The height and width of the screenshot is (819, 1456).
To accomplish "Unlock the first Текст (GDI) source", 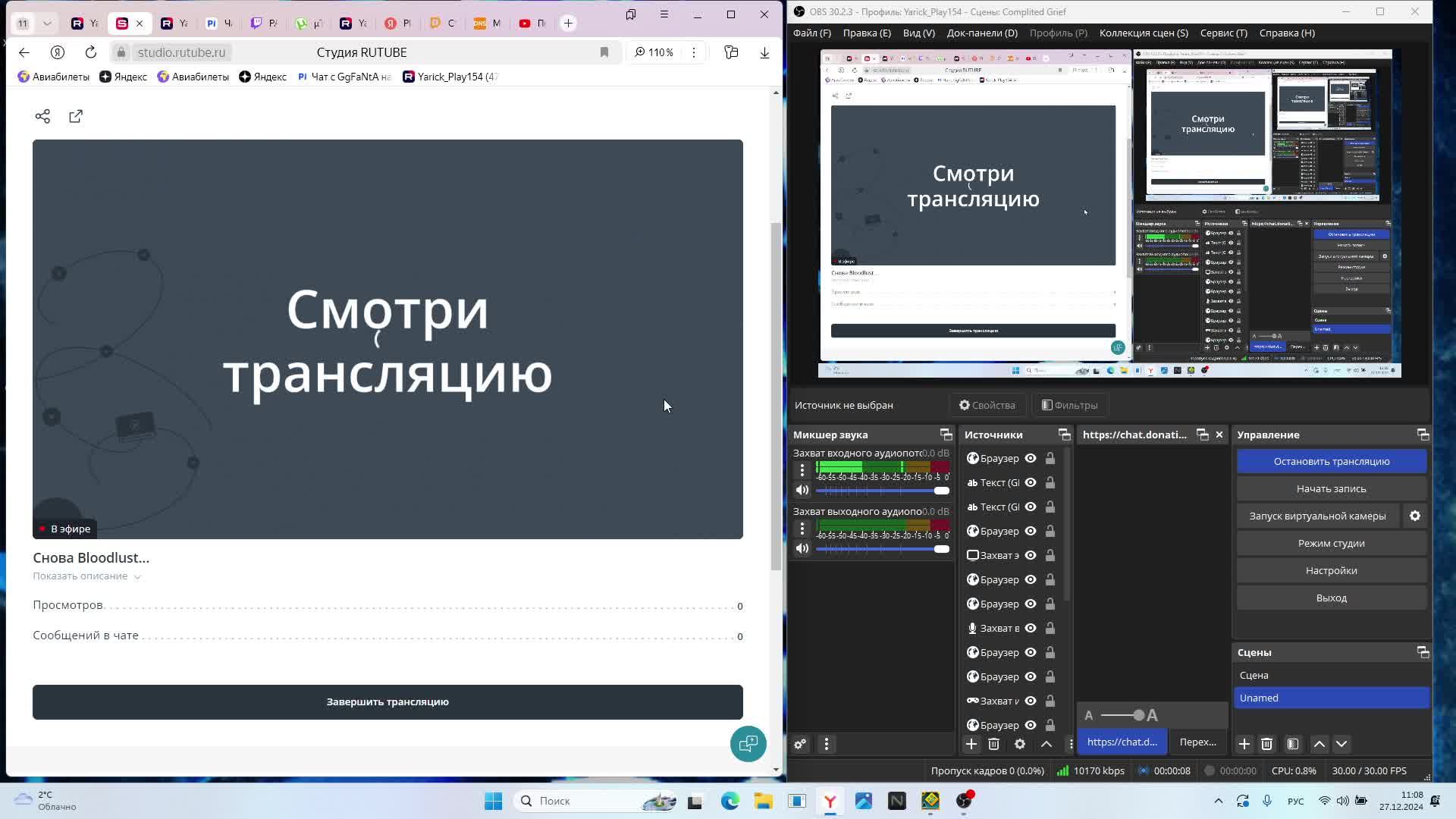I will click(1050, 482).
